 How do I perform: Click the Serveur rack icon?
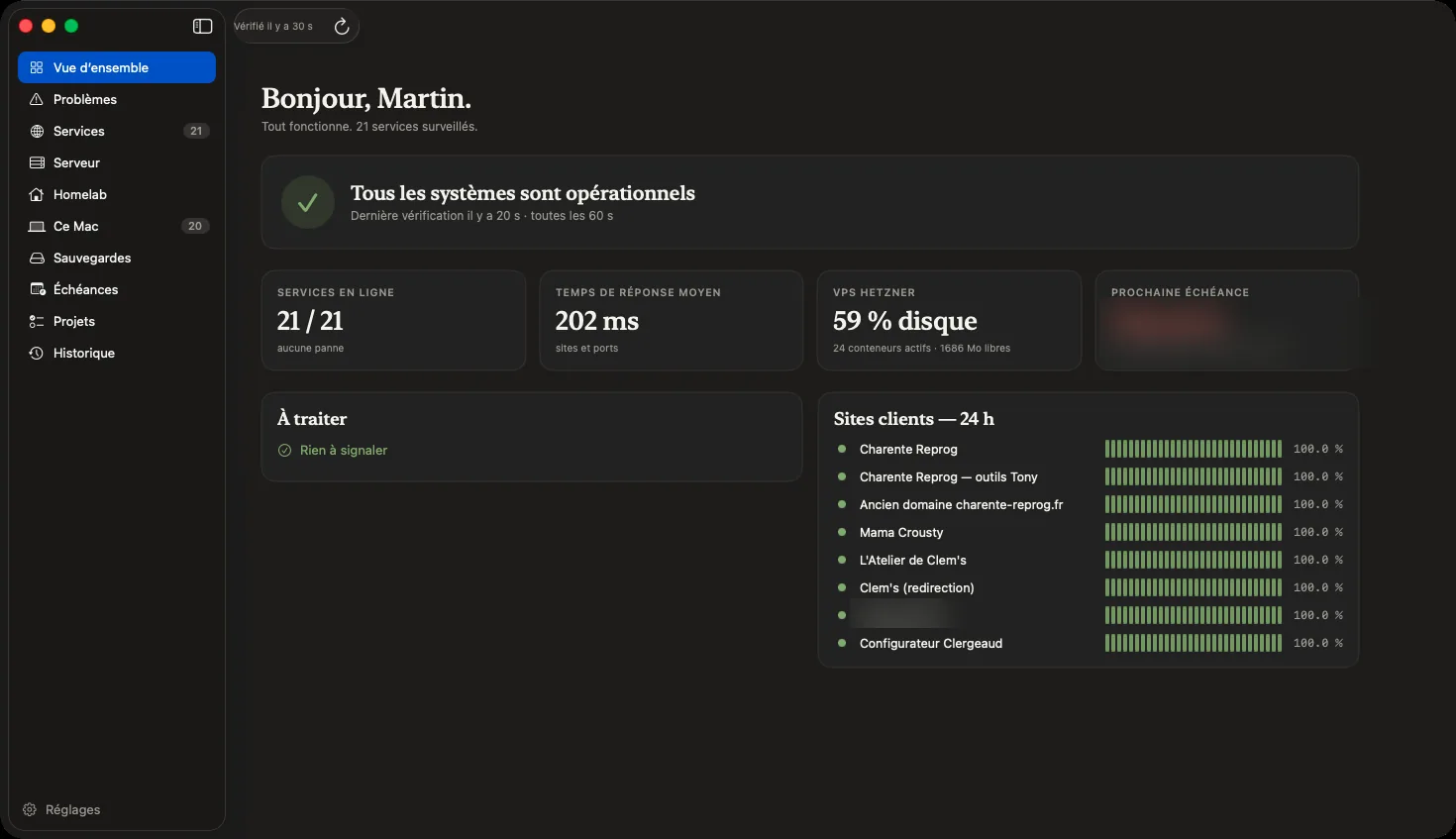point(37,162)
